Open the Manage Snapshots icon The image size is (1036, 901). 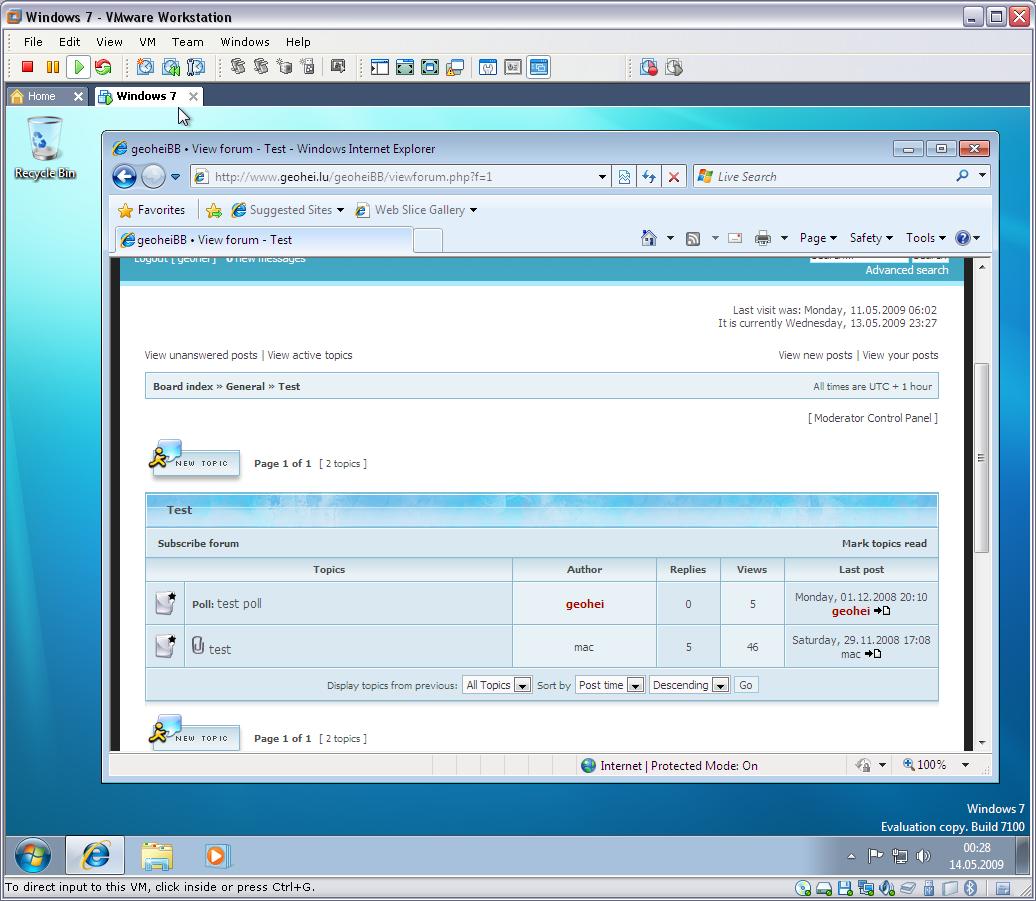[196, 67]
